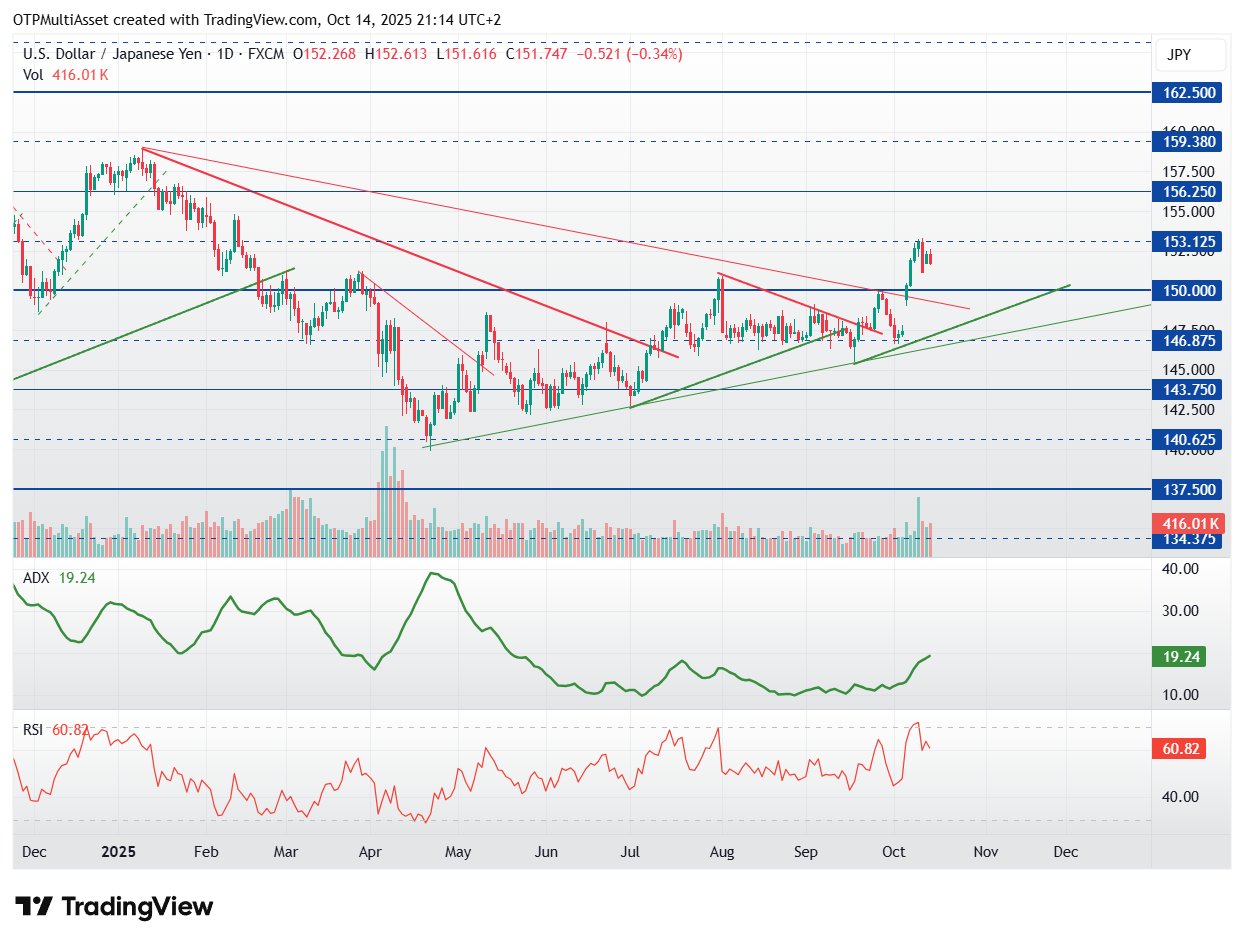1244x944 pixels.
Task: Click the 10.00 tick on ADX scale
Action: (x=1181, y=695)
